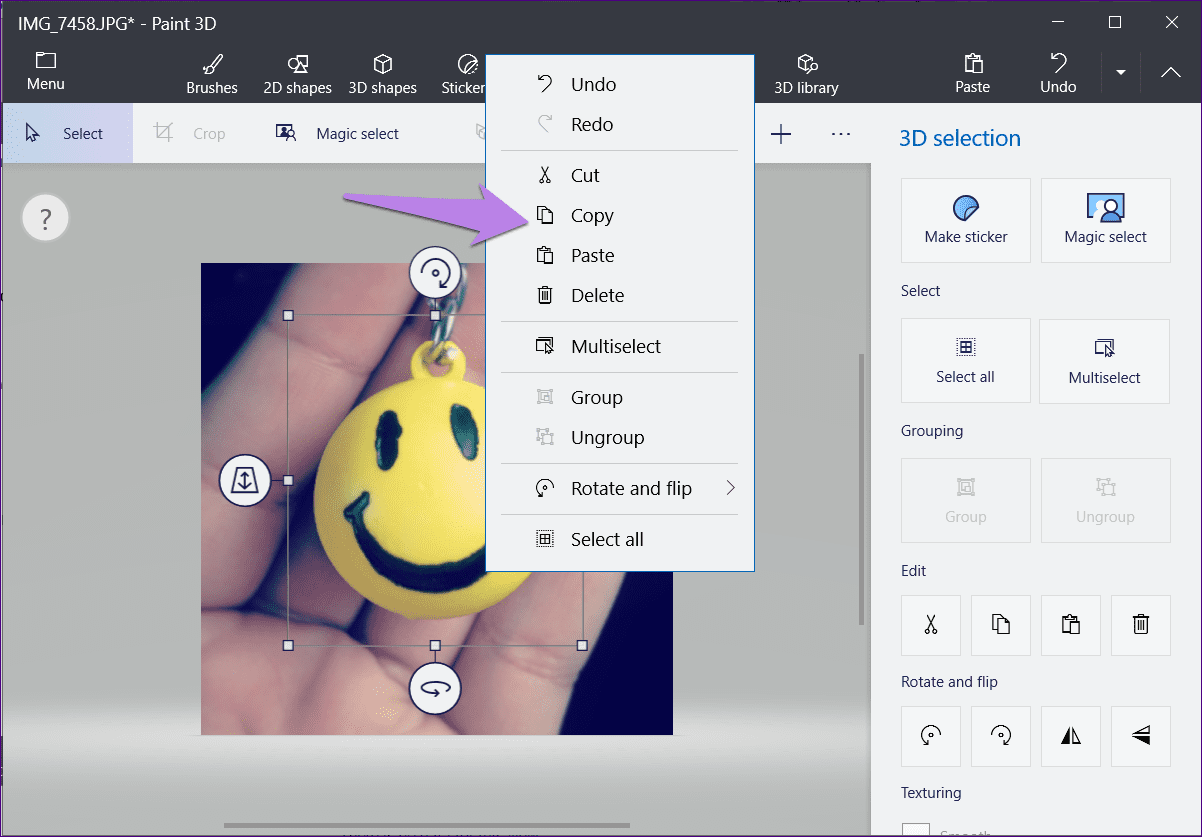Click the rotate handle above the selection
Screen dimensions: 1202x837
(435, 272)
